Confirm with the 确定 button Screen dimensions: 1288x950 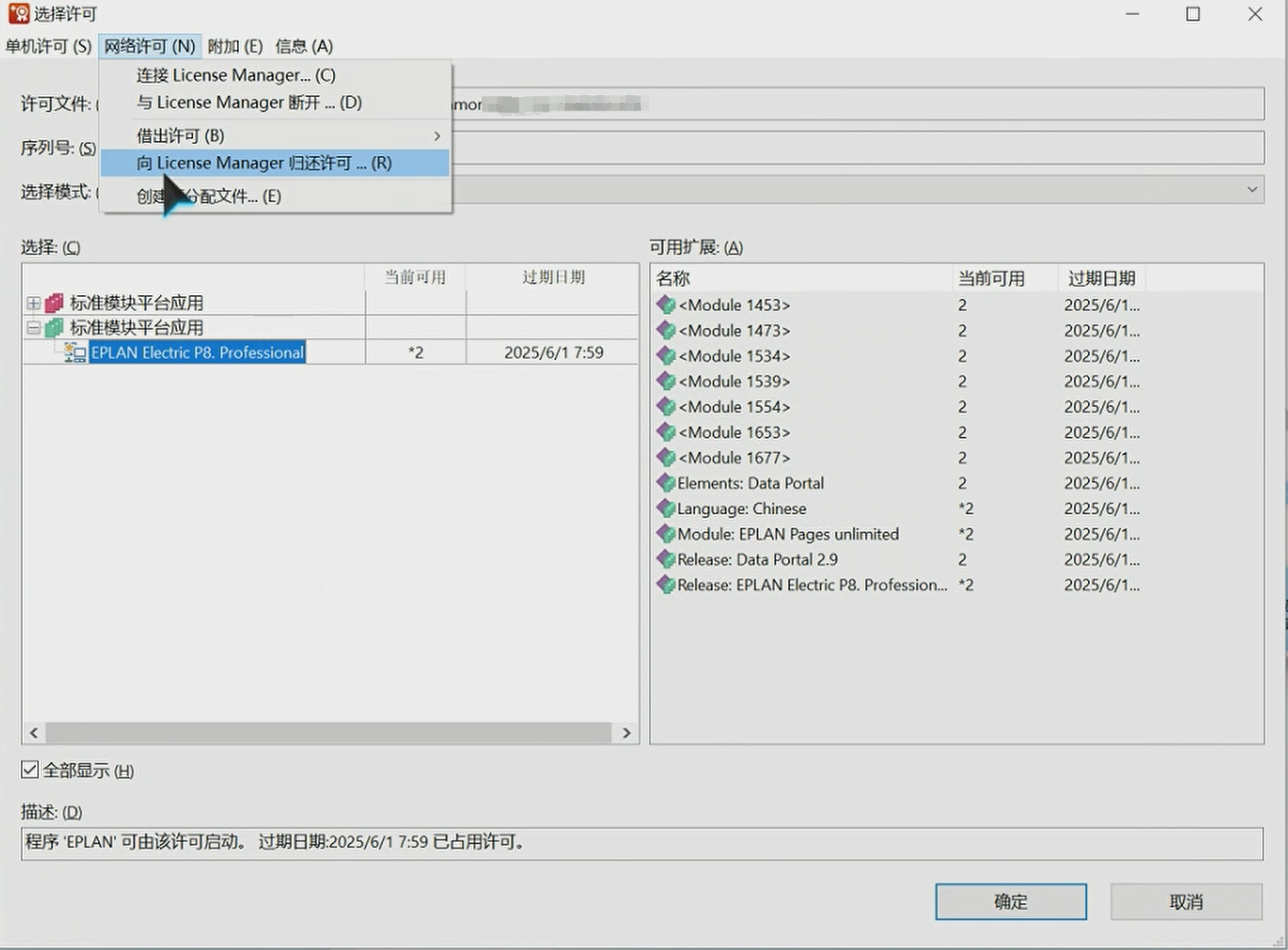pos(1011,901)
